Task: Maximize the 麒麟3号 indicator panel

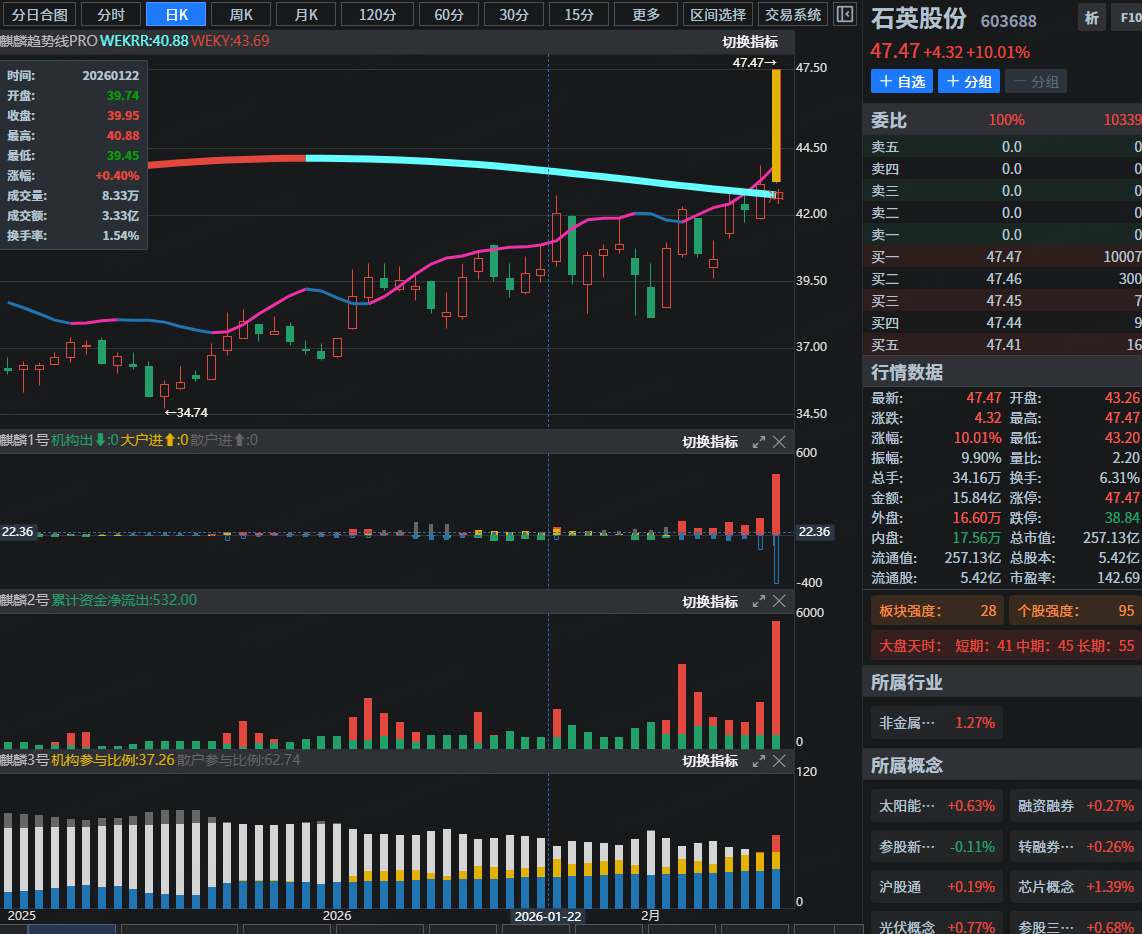Action: (759, 761)
